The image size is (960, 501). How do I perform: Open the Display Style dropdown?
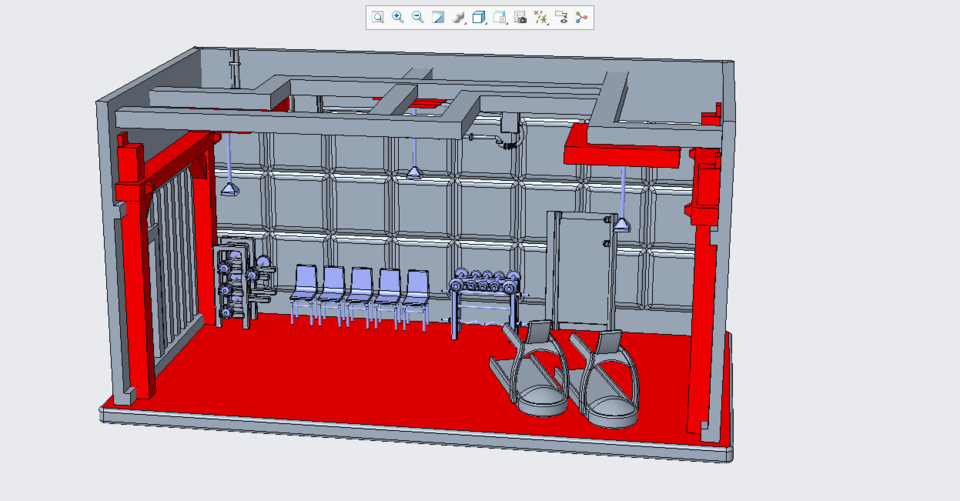459,17
